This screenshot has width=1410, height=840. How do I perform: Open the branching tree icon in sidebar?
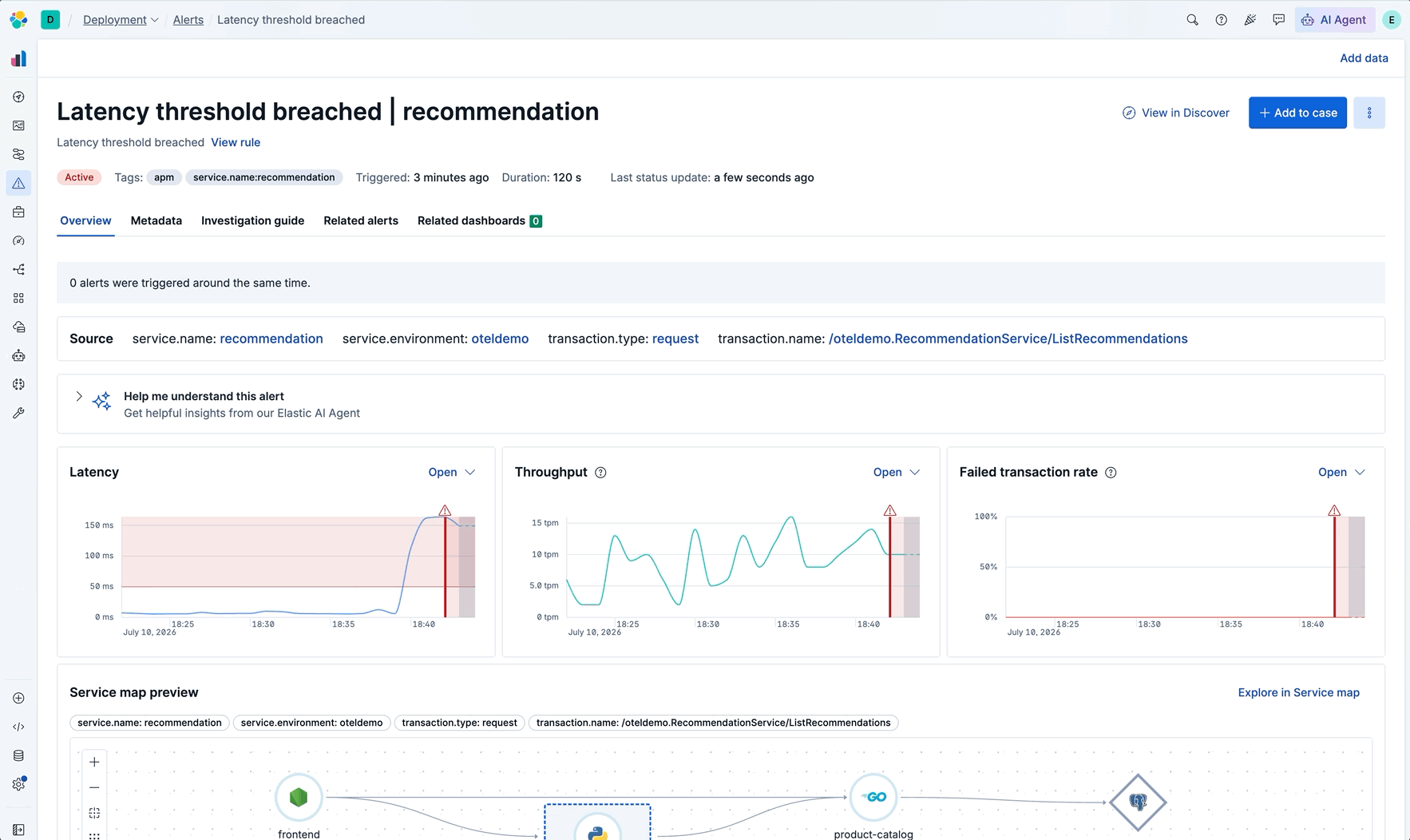pos(18,269)
